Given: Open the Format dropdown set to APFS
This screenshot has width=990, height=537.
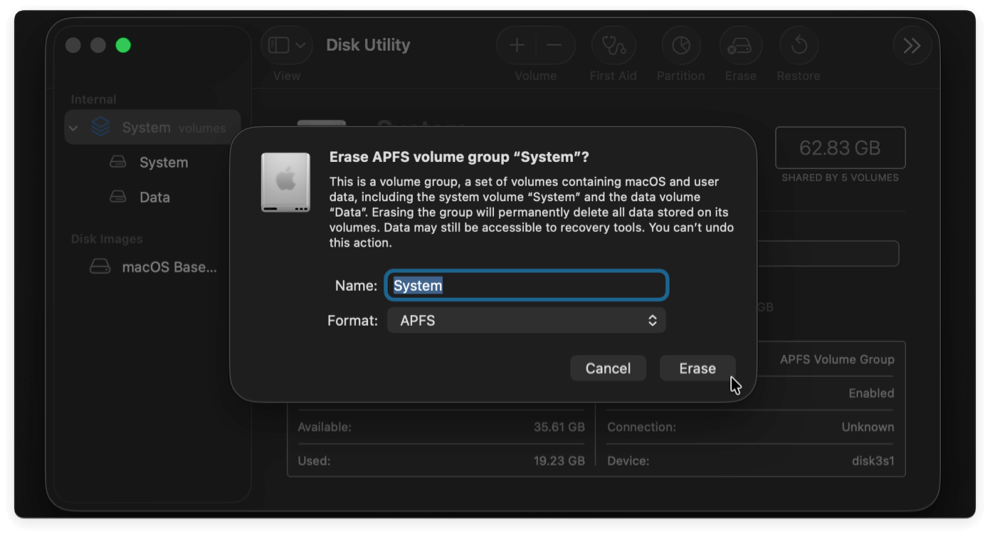Looking at the screenshot, I should [526, 321].
